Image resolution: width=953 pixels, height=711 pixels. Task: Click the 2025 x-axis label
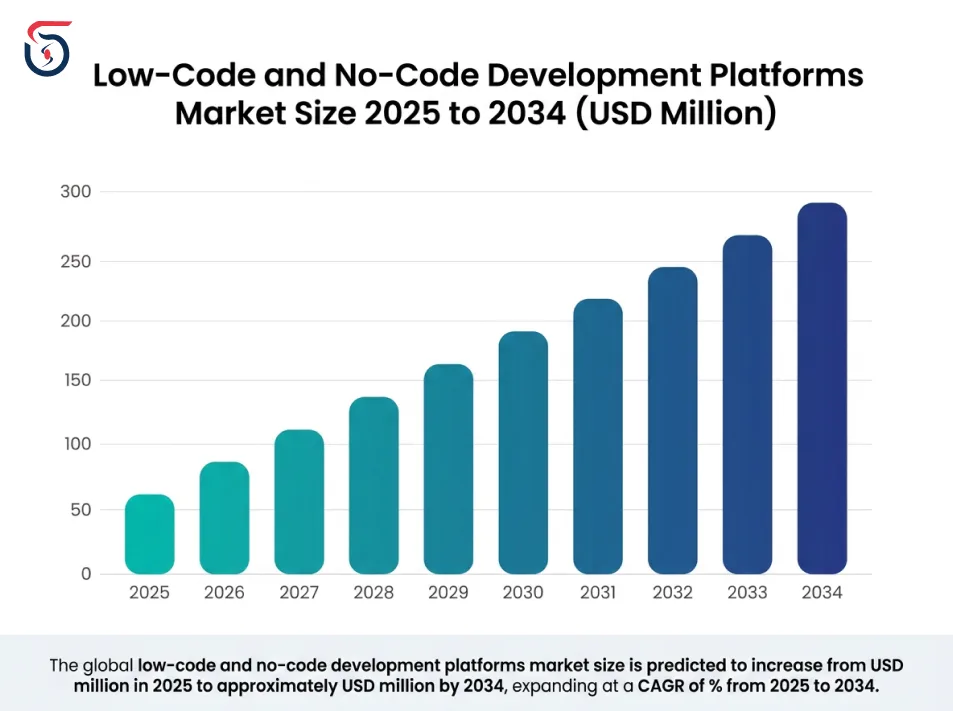click(x=150, y=592)
